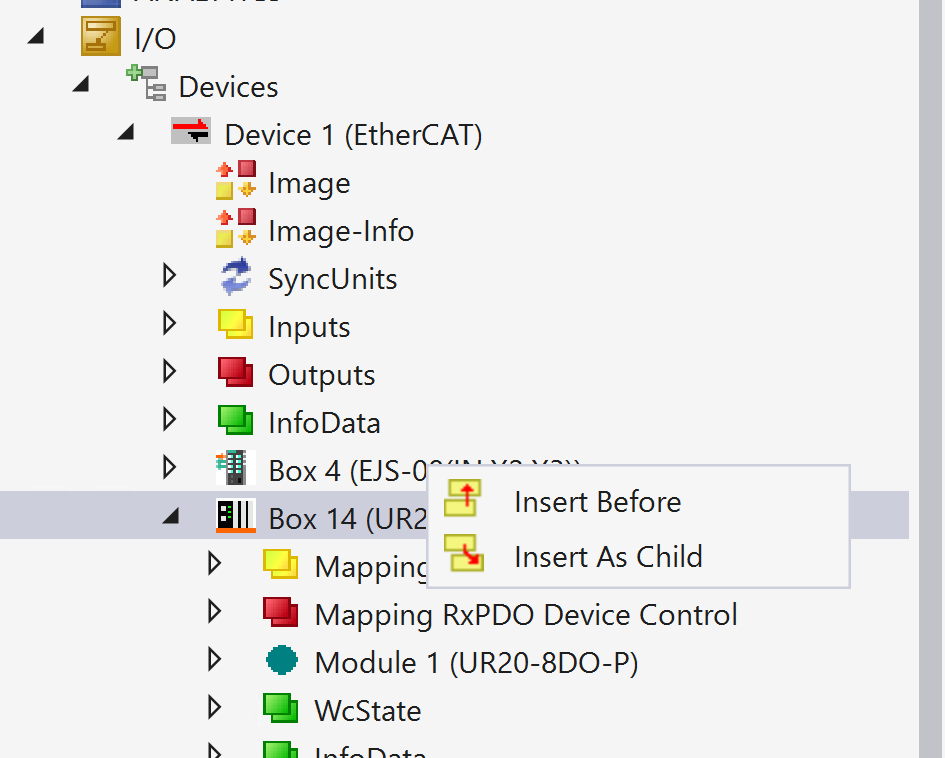The width and height of the screenshot is (945, 758).
Task: Collapse the Box 14 node
Action: tap(171, 516)
